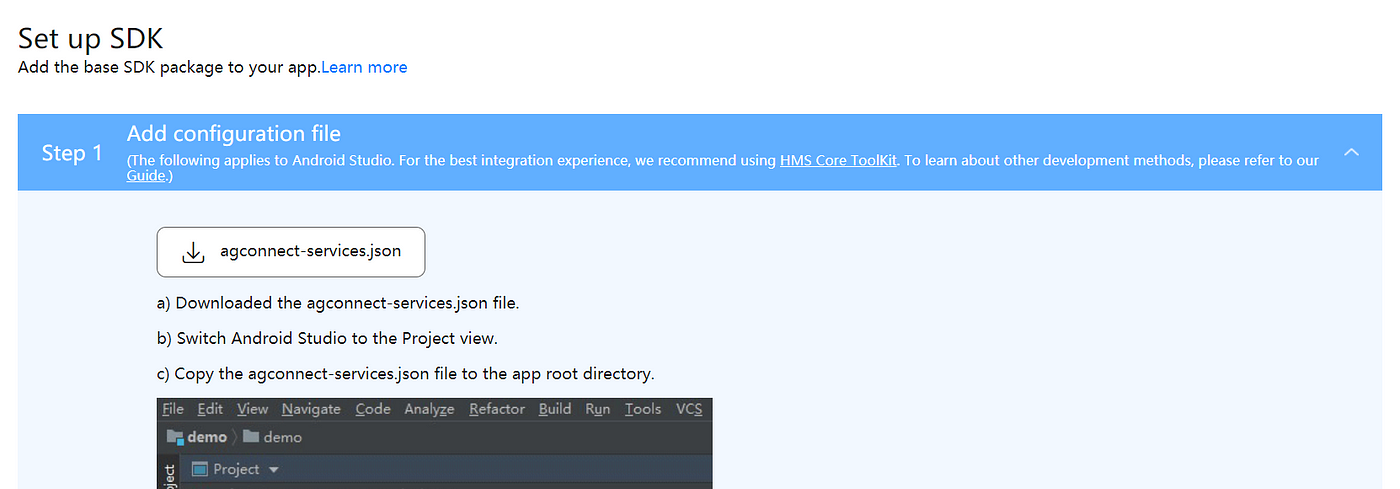
Task: Open the HMS Core ToolKit link
Action: coord(839,160)
